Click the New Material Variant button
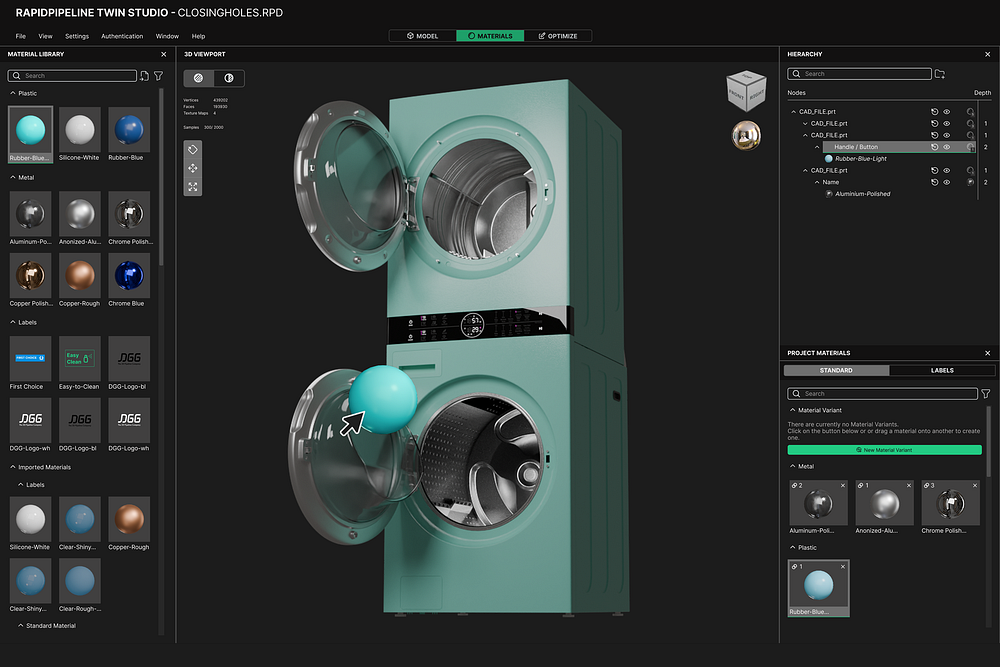The height and width of the screenshot is (667, 1000). click(886, 450)
